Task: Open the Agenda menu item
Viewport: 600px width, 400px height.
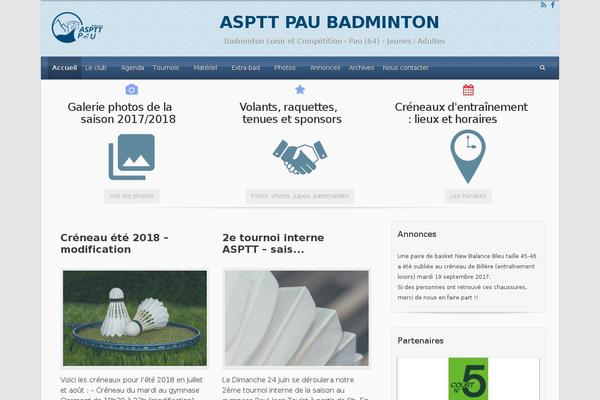Action: click(x=132, y=68)
